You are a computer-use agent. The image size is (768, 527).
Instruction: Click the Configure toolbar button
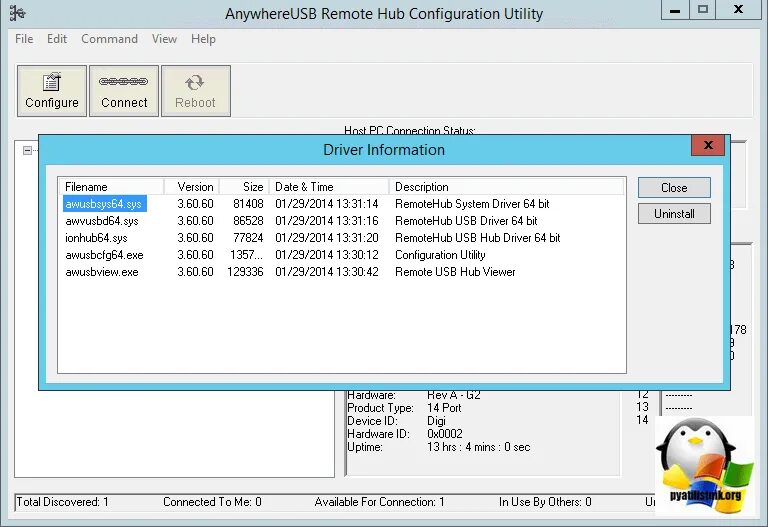tap(52, 91)
